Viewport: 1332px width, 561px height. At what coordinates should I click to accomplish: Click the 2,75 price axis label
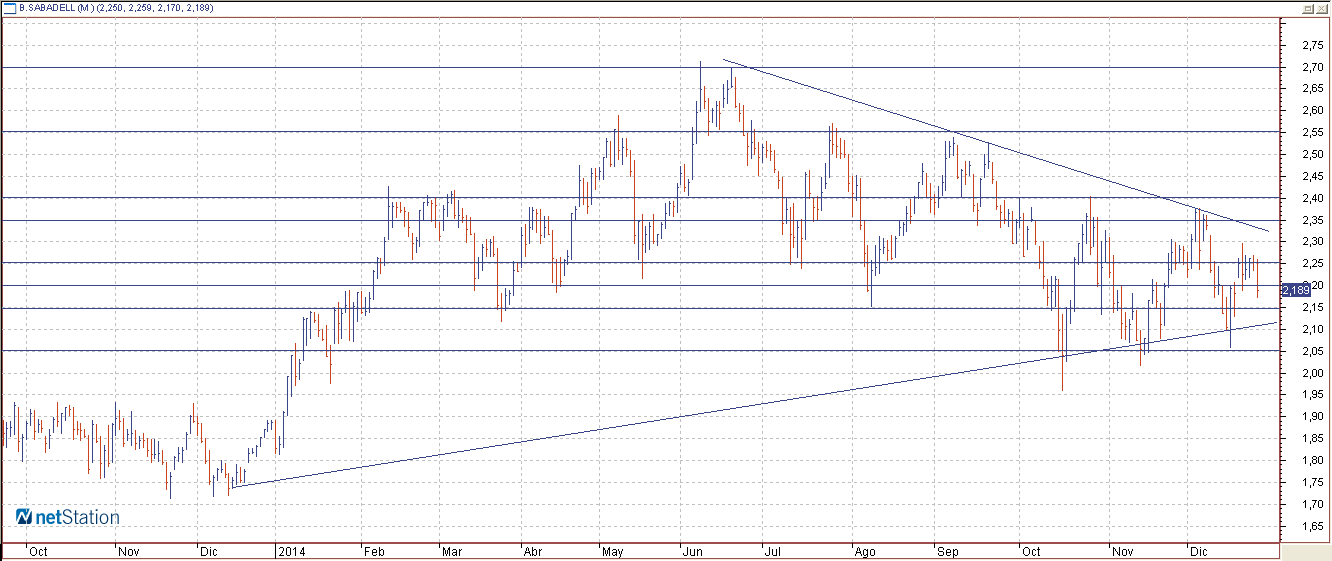(x=1313, y=46)
